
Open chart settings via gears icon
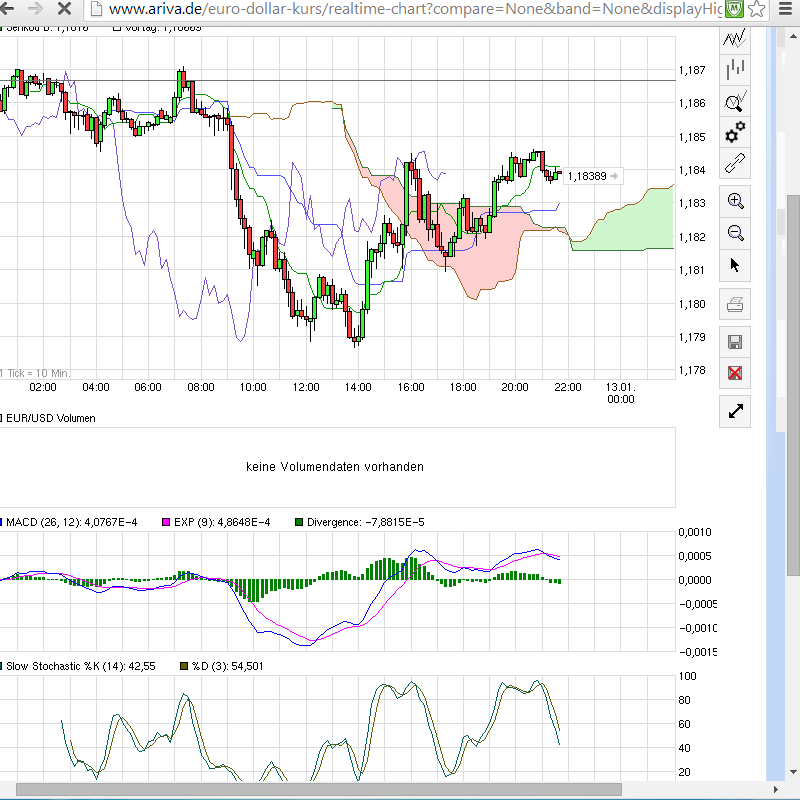(735, 132)
